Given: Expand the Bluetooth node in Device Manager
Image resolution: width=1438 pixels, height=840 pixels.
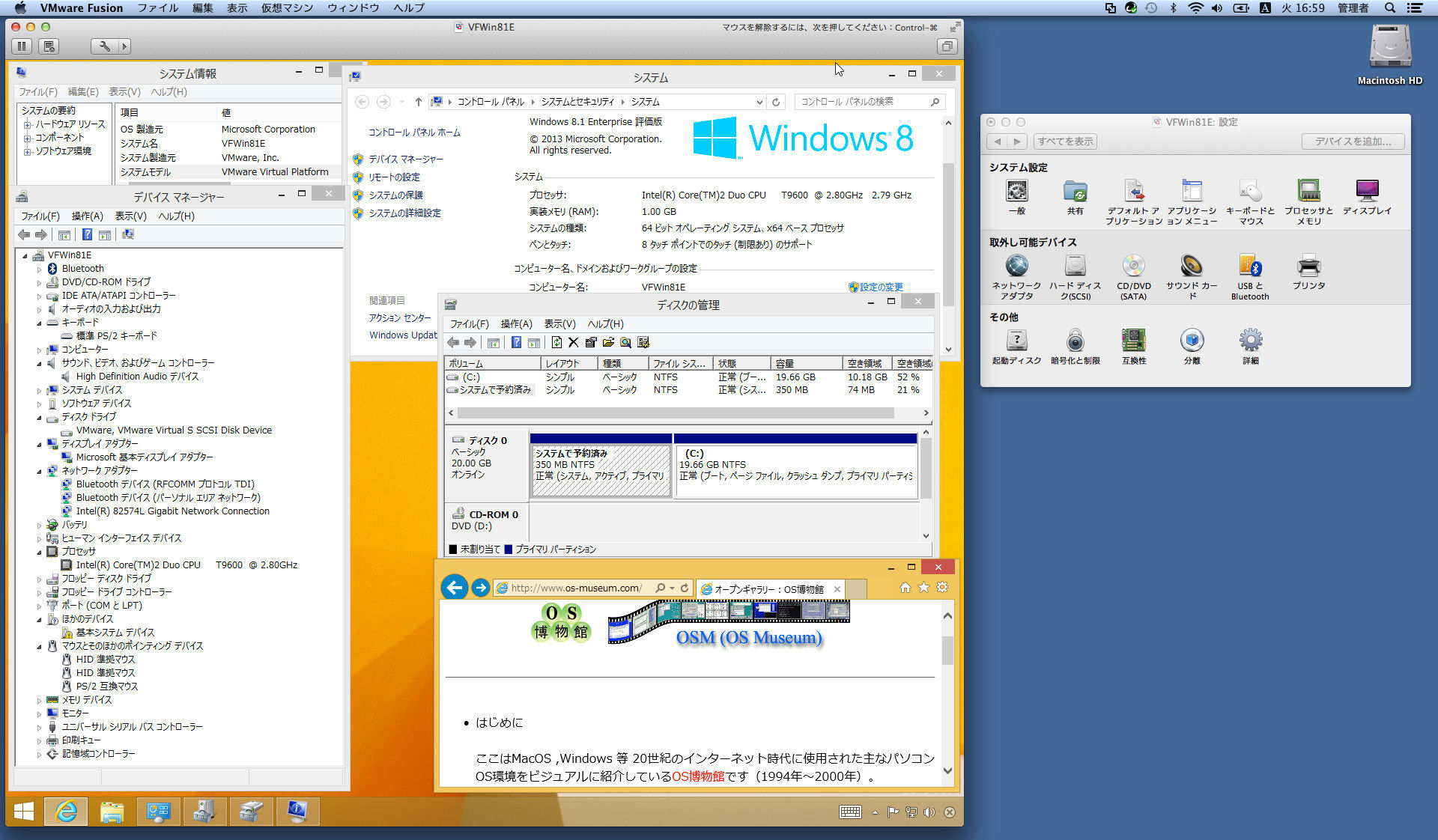Looking at the screenshot, I should pyautogui.click(x=39, y=269).
